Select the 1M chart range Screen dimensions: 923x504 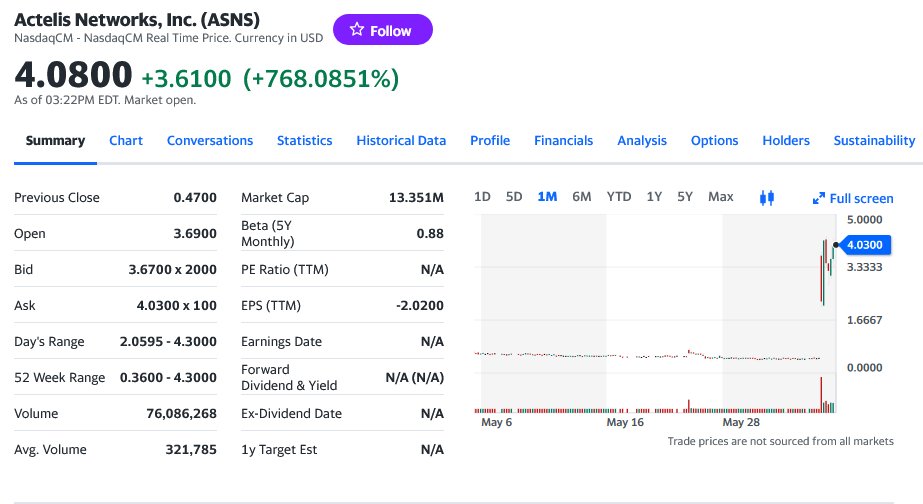point(547,197)
